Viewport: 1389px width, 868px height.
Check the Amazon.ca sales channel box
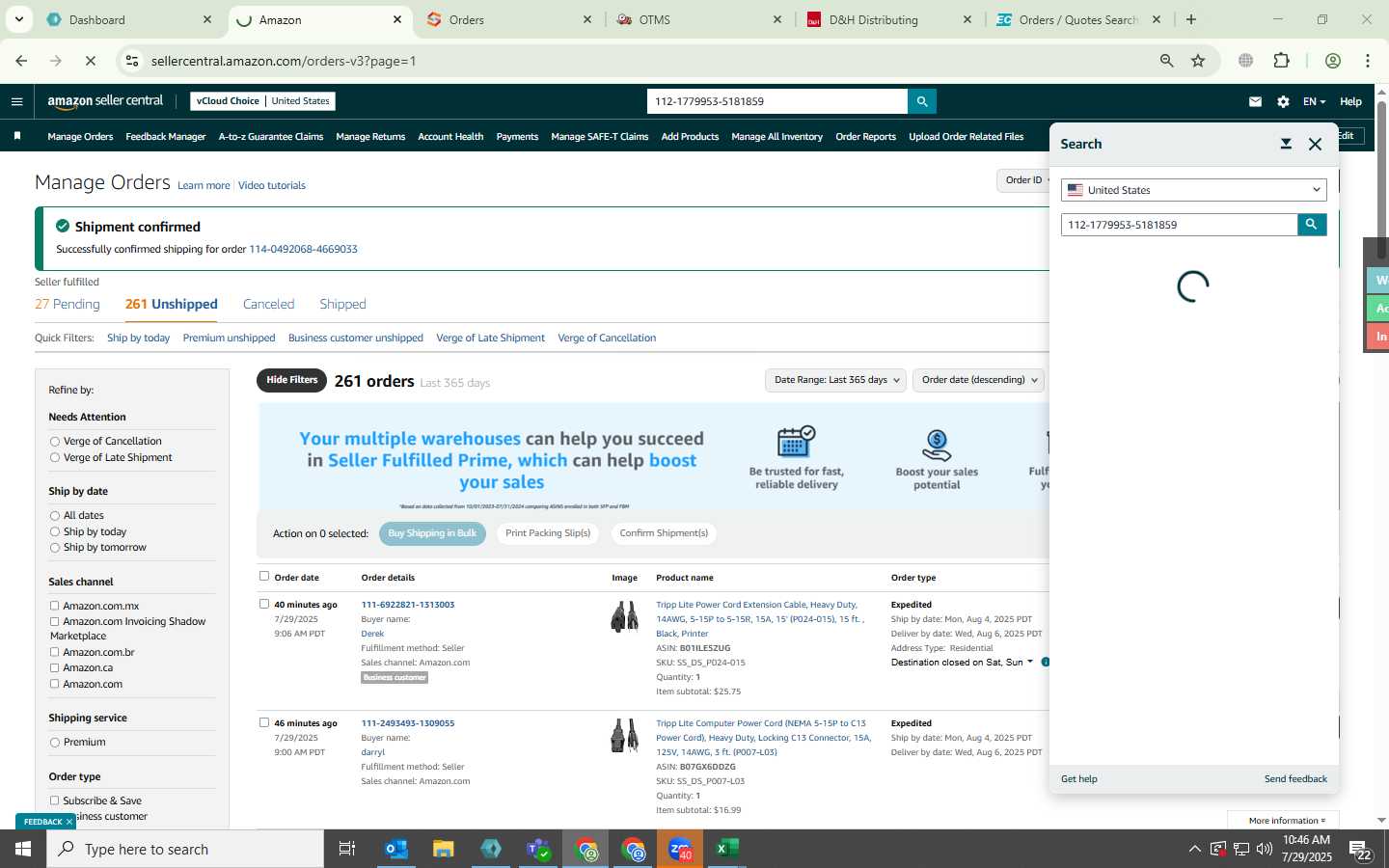click(x=54, y=667)
